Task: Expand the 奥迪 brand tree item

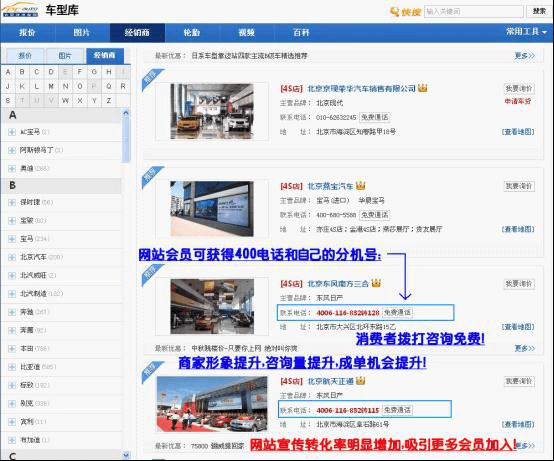Action: pos(12,169)
